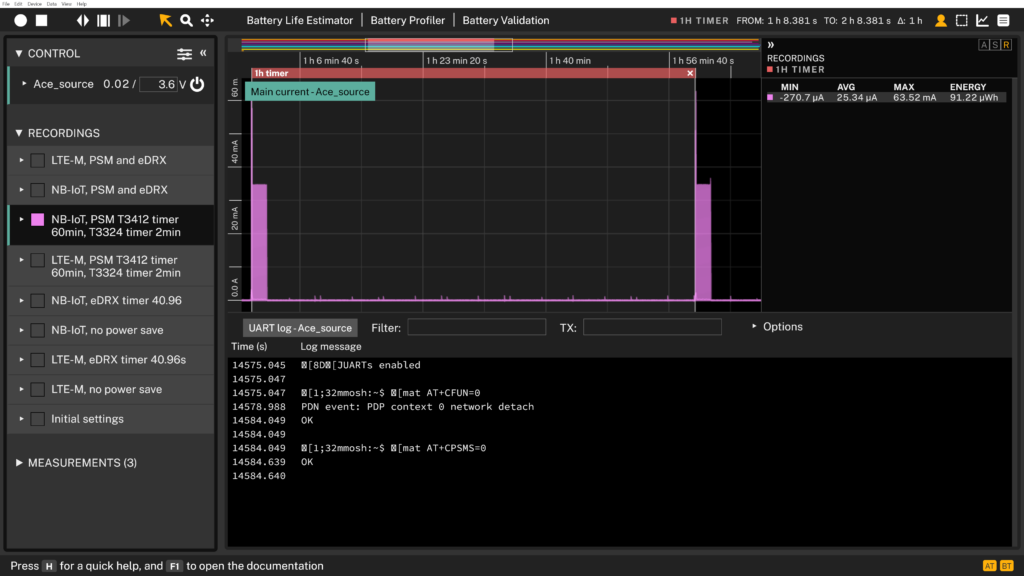Screen dimensions: 1024x576
Task: Click the dashed selection box icon
Action: click(961, 20)
